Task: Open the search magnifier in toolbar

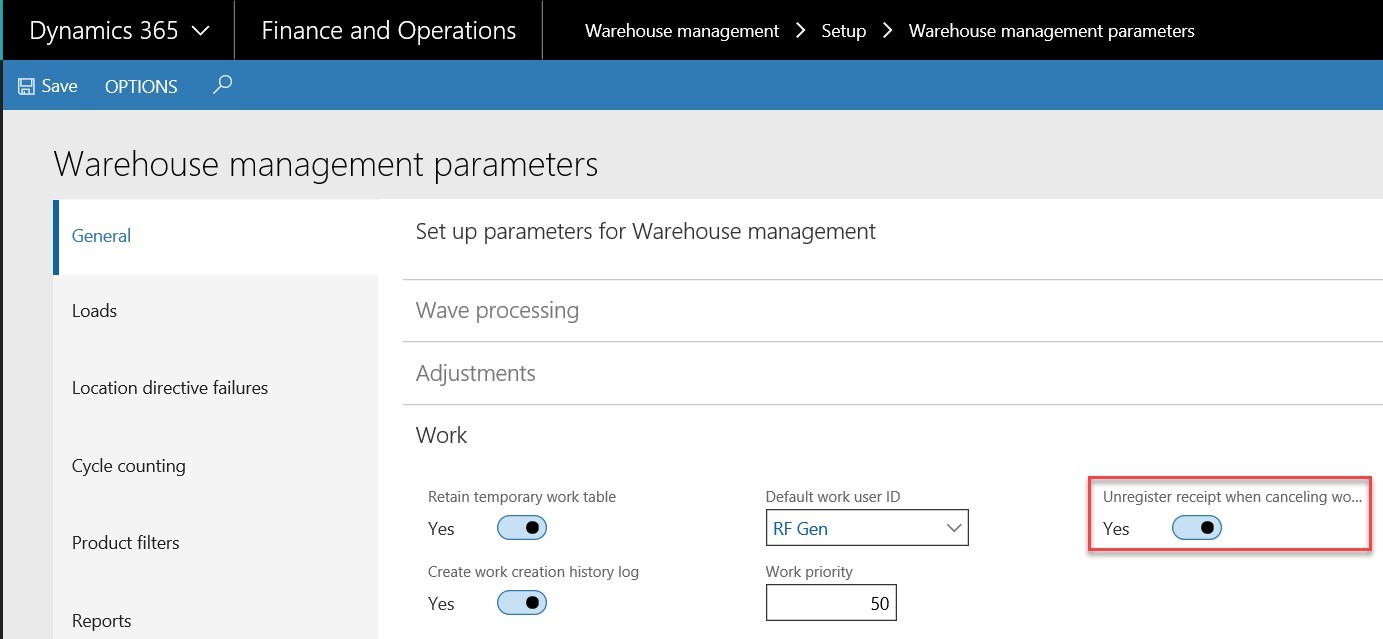Action: click(x=222, y=85)
